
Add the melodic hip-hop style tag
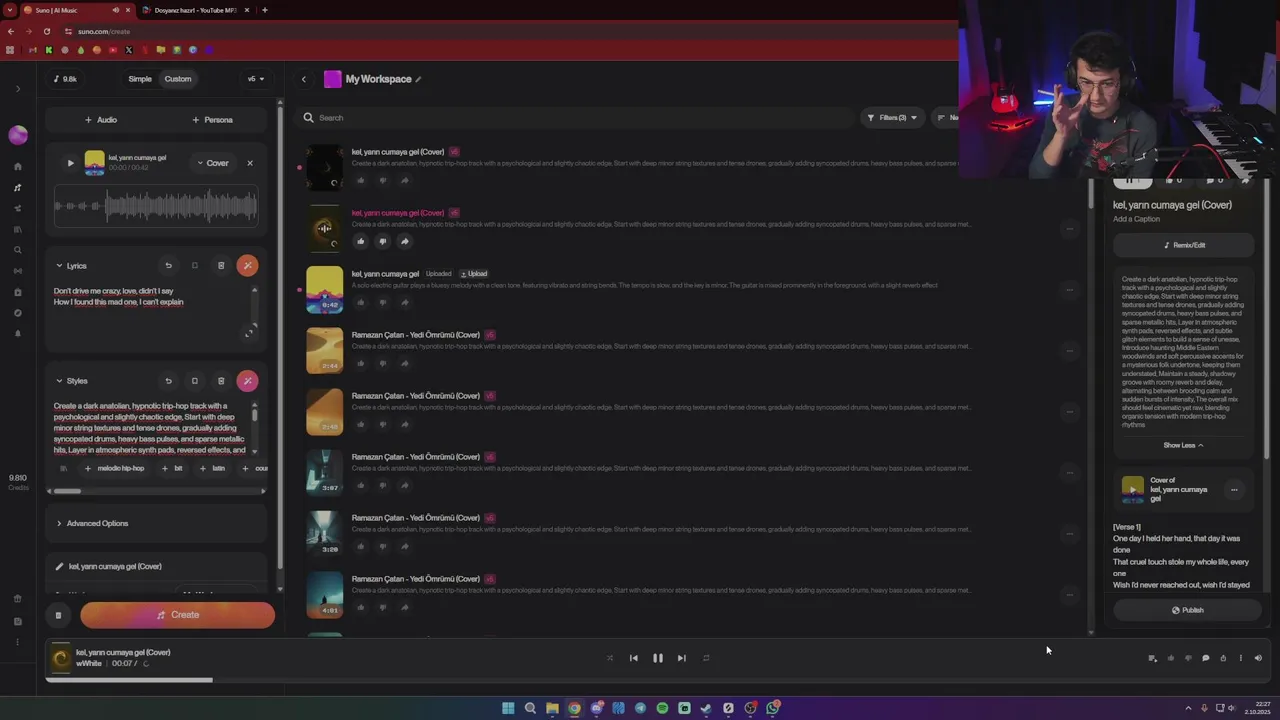pyautogui.click(x=115, y=468)
